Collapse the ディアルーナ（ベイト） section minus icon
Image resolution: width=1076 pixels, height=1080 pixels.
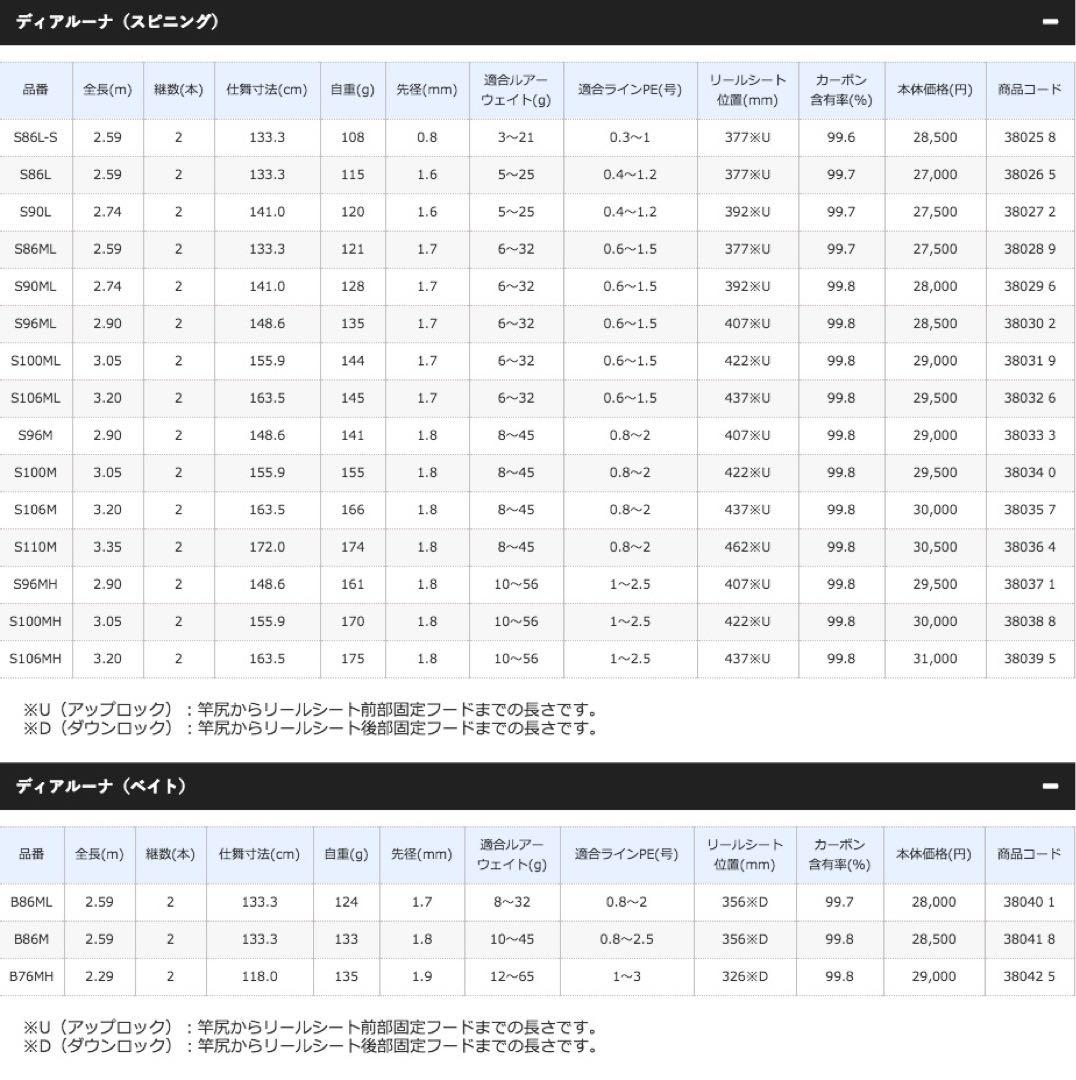[1049, 787]
